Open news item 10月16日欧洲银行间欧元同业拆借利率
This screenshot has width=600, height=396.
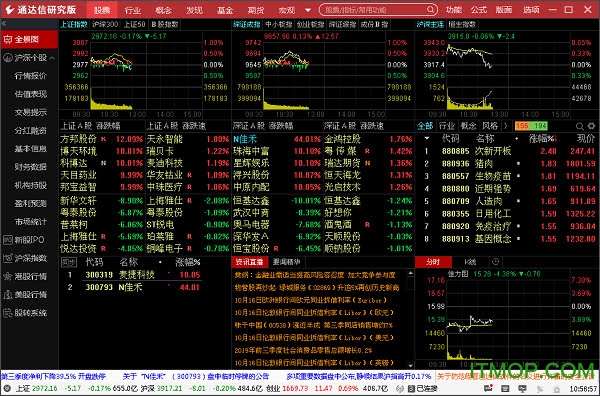311,300
